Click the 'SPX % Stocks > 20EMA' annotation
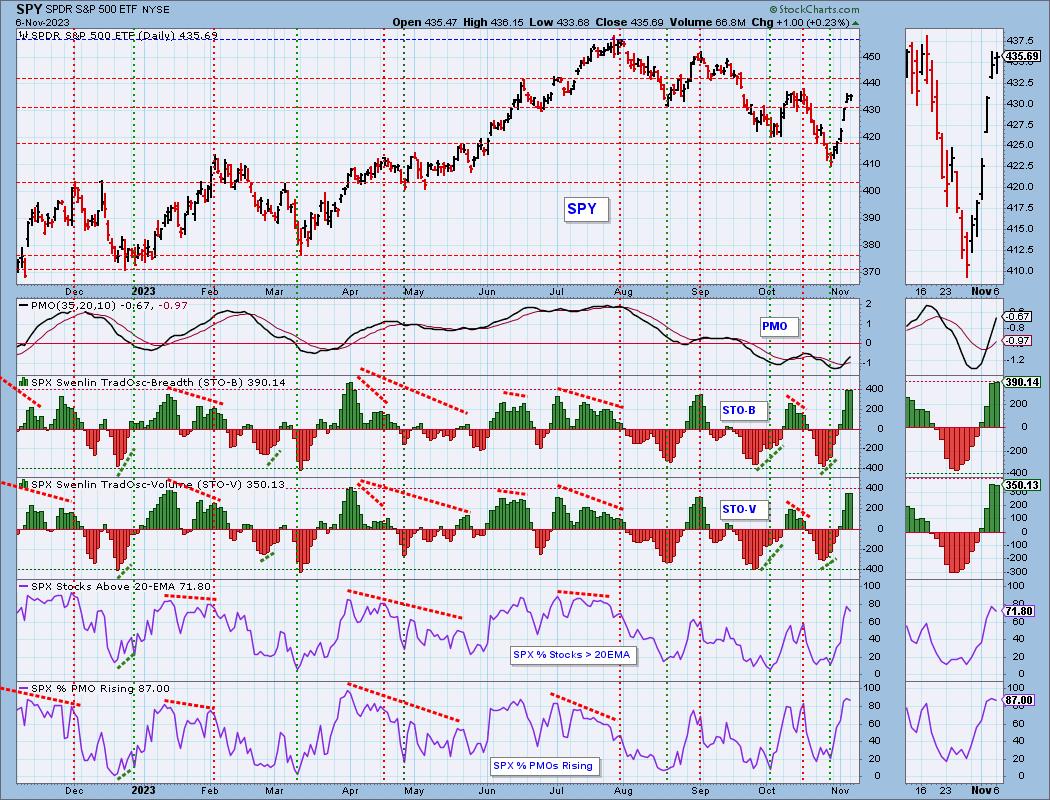The image size is (1050, 800). (x=572, y=655)
